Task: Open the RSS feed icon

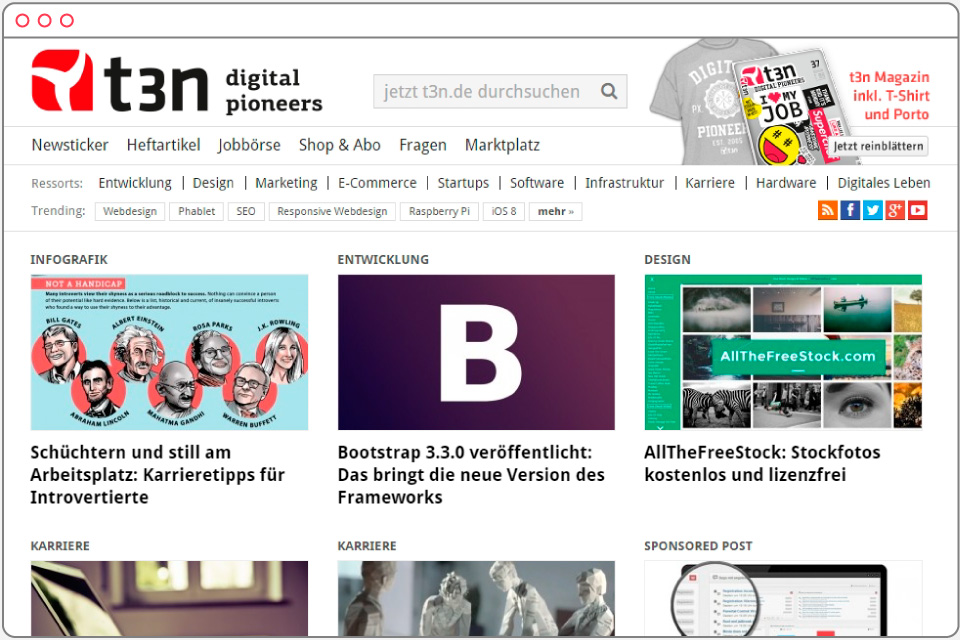Action: point(828,210)
